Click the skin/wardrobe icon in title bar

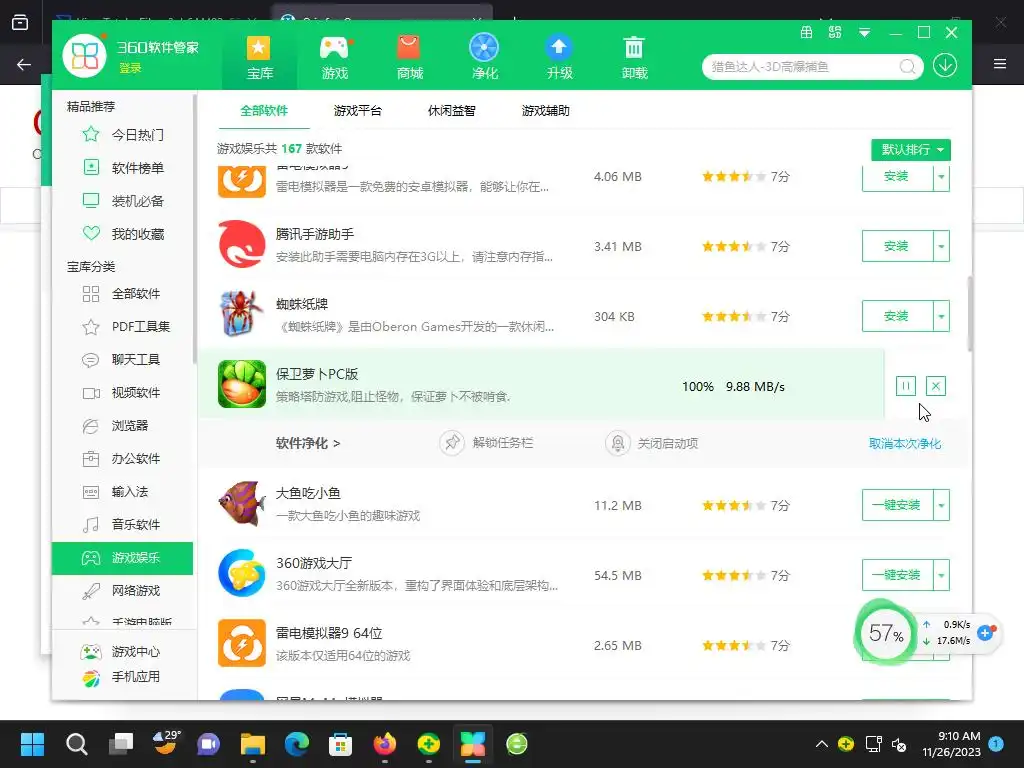tap(807, 32)
